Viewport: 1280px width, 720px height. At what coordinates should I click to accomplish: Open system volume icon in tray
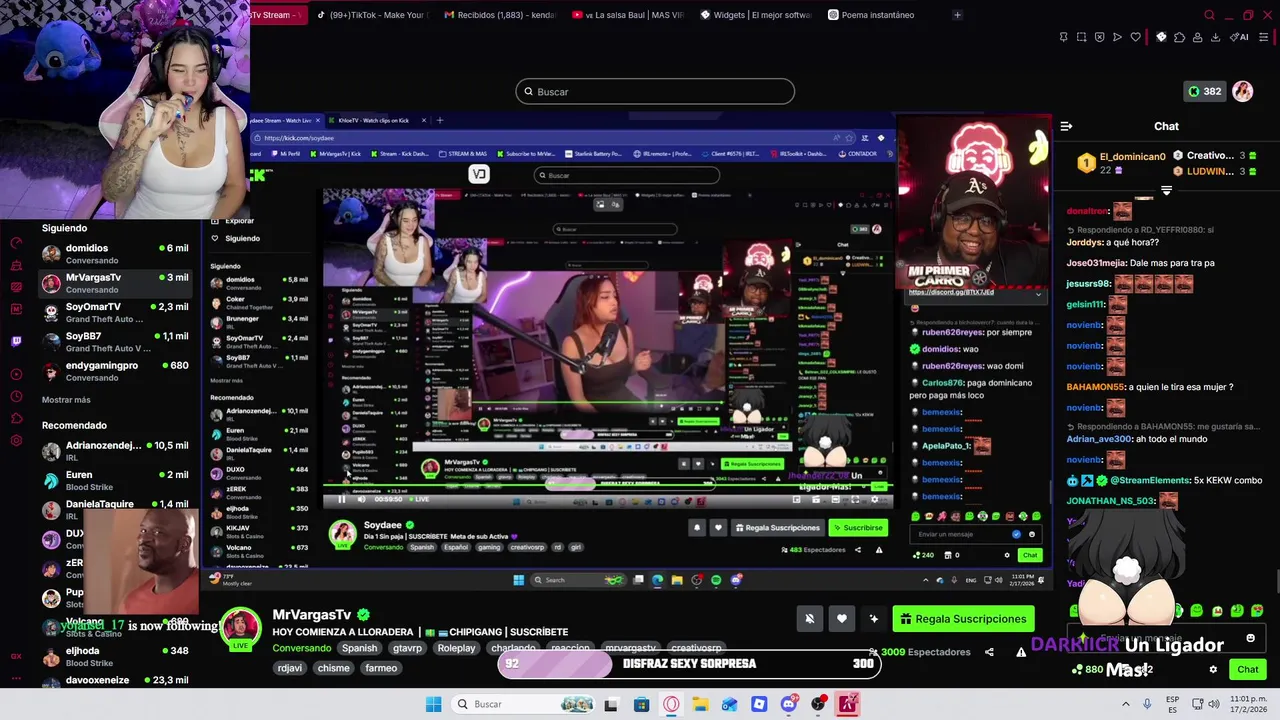(1216, 704)
